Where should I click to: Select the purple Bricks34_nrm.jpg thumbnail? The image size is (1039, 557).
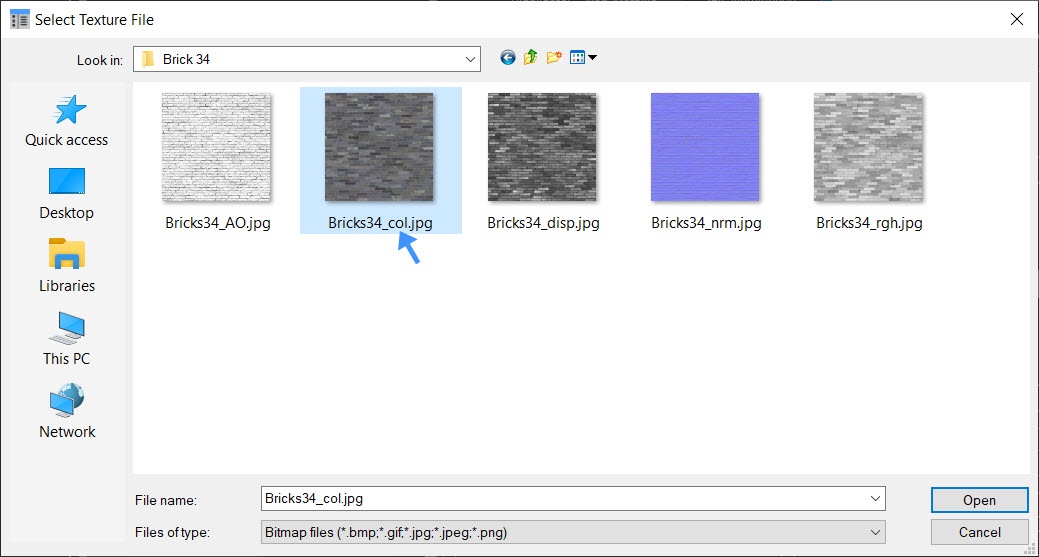(705, 147)
